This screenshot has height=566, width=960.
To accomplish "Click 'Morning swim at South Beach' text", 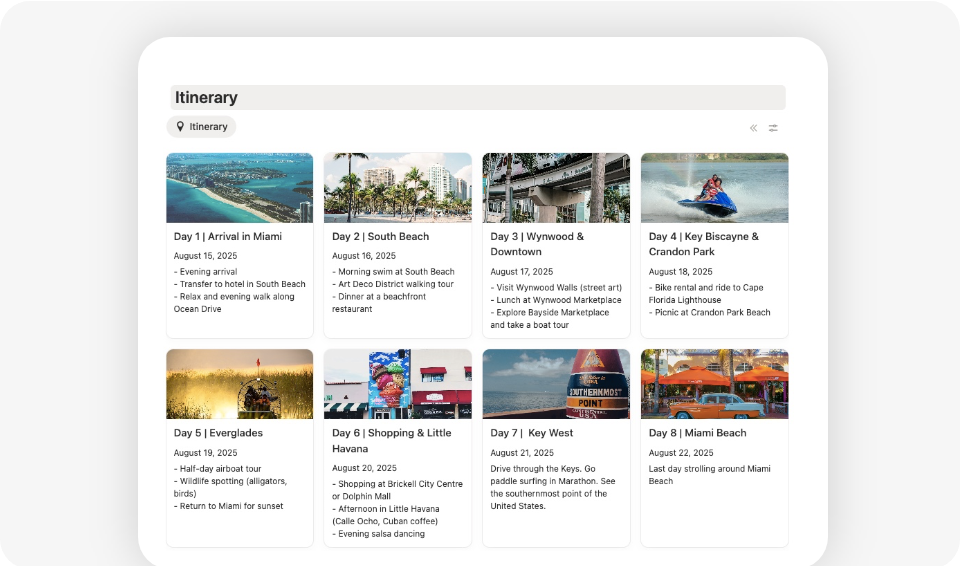I will click(x=396, y=272).
